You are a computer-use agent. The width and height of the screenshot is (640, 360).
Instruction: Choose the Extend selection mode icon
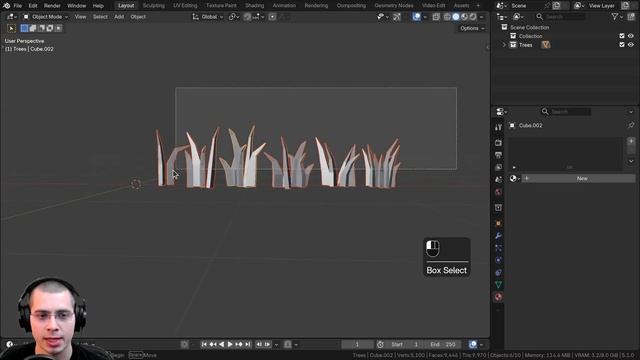[x=33, y=28]
